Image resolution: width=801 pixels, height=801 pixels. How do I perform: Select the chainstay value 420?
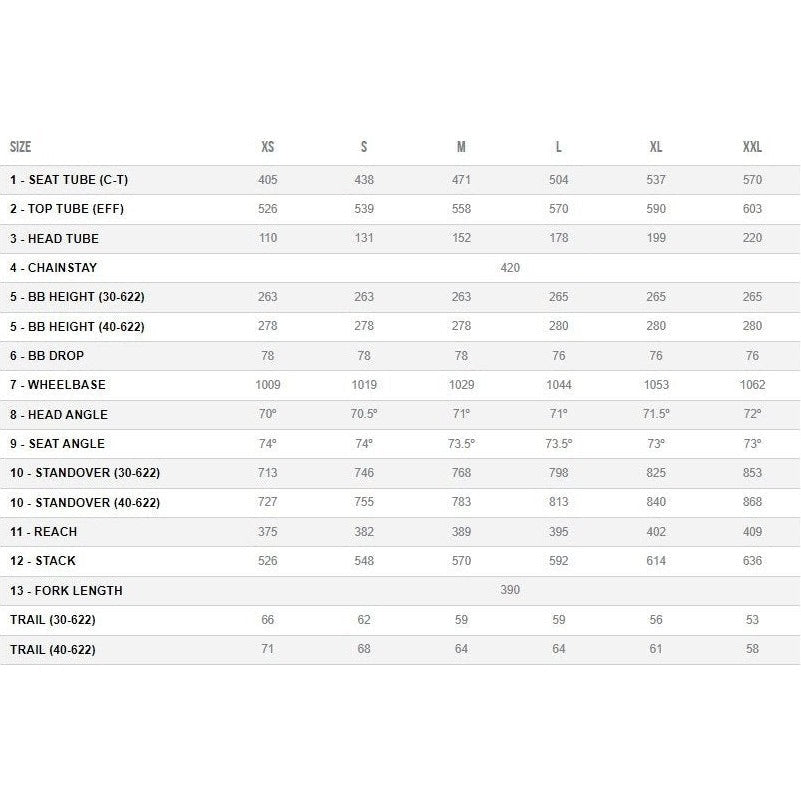(510, 268)
